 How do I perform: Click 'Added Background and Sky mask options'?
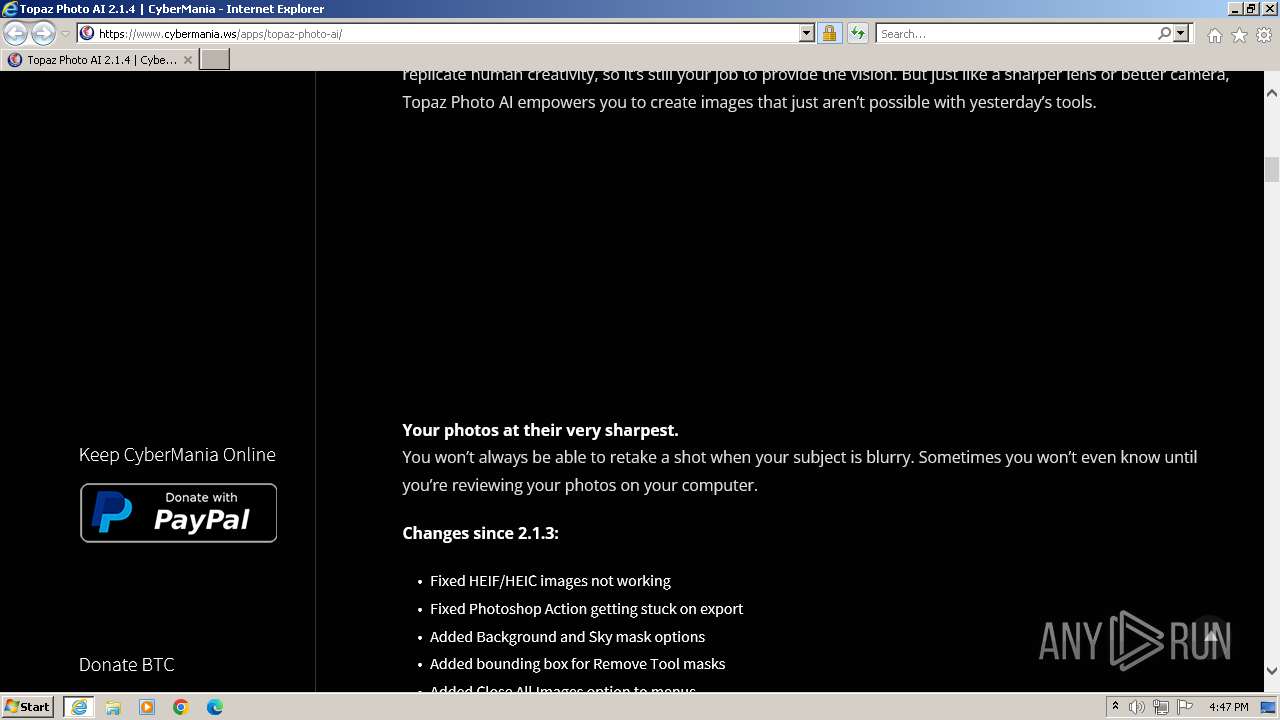567,637
